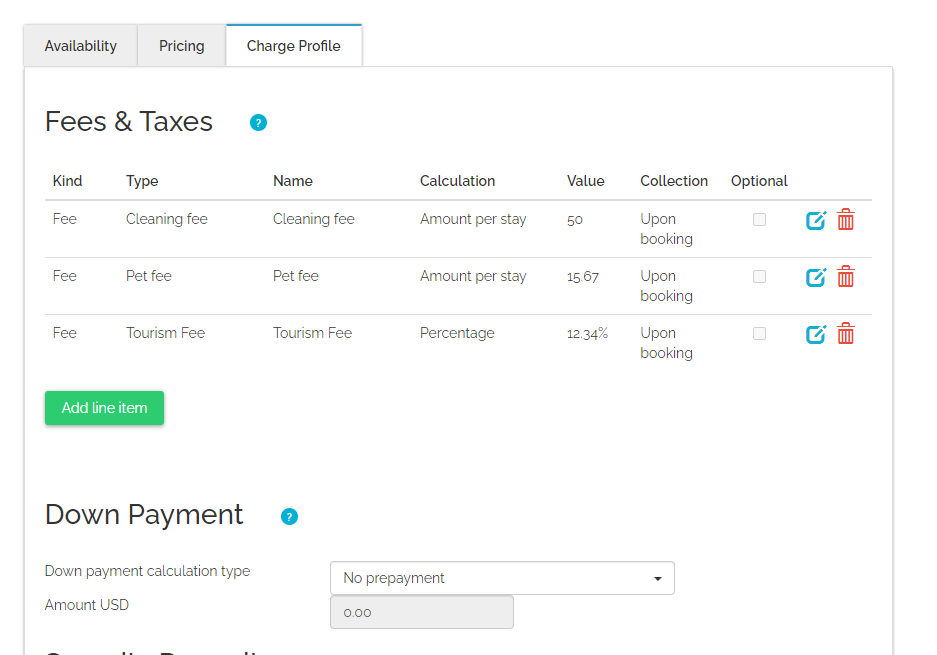Open the Pricing tab
The image size is (937, 655).
coord(181,46)
